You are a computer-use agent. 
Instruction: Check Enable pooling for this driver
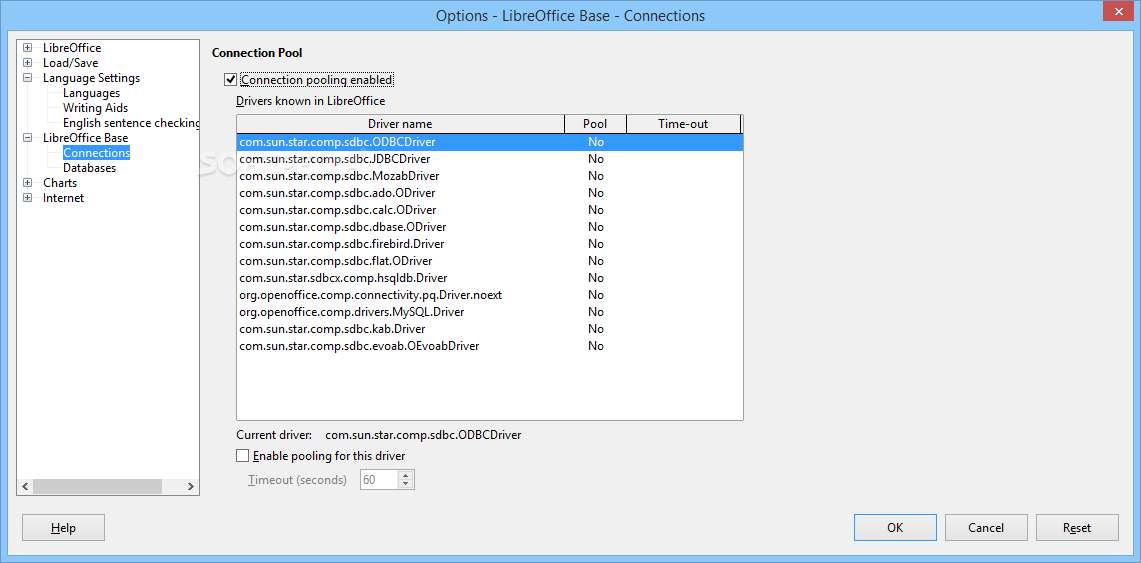(x=242, y=456)
